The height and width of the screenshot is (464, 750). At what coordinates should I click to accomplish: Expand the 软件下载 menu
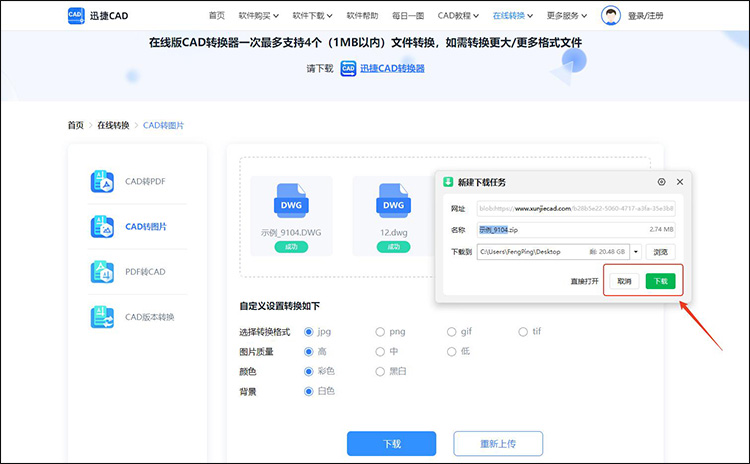(312, 16)
